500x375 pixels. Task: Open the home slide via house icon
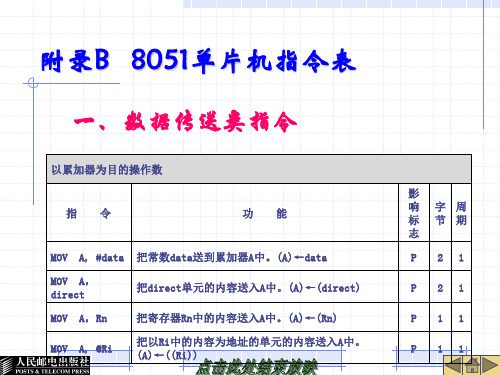click(x=472, y=366)
